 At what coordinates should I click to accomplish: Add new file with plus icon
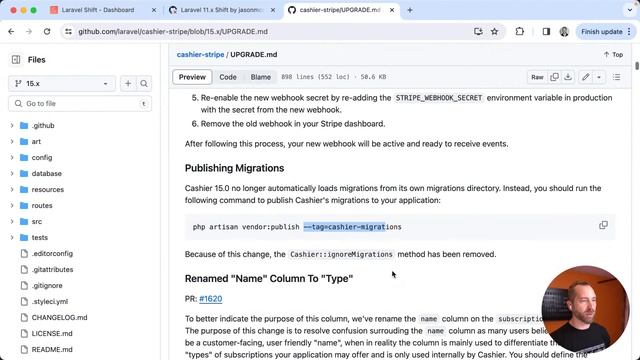pyautogui.click(x=128, y=84)
